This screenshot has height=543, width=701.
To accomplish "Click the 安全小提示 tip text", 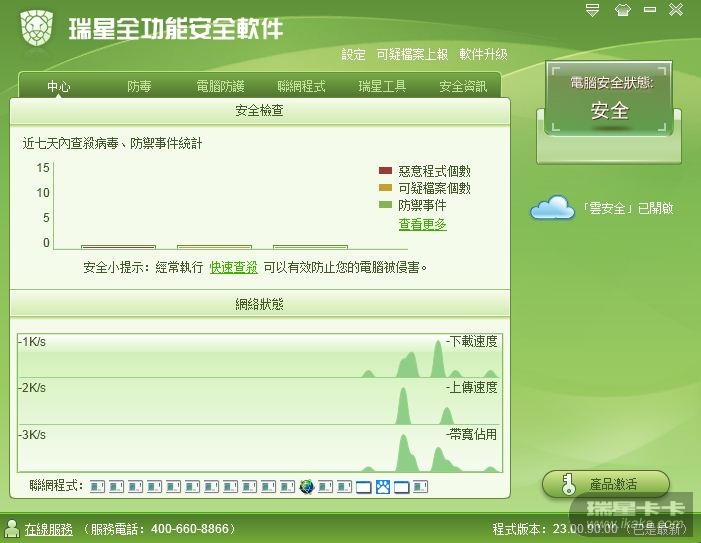I will tap(255, 267).
